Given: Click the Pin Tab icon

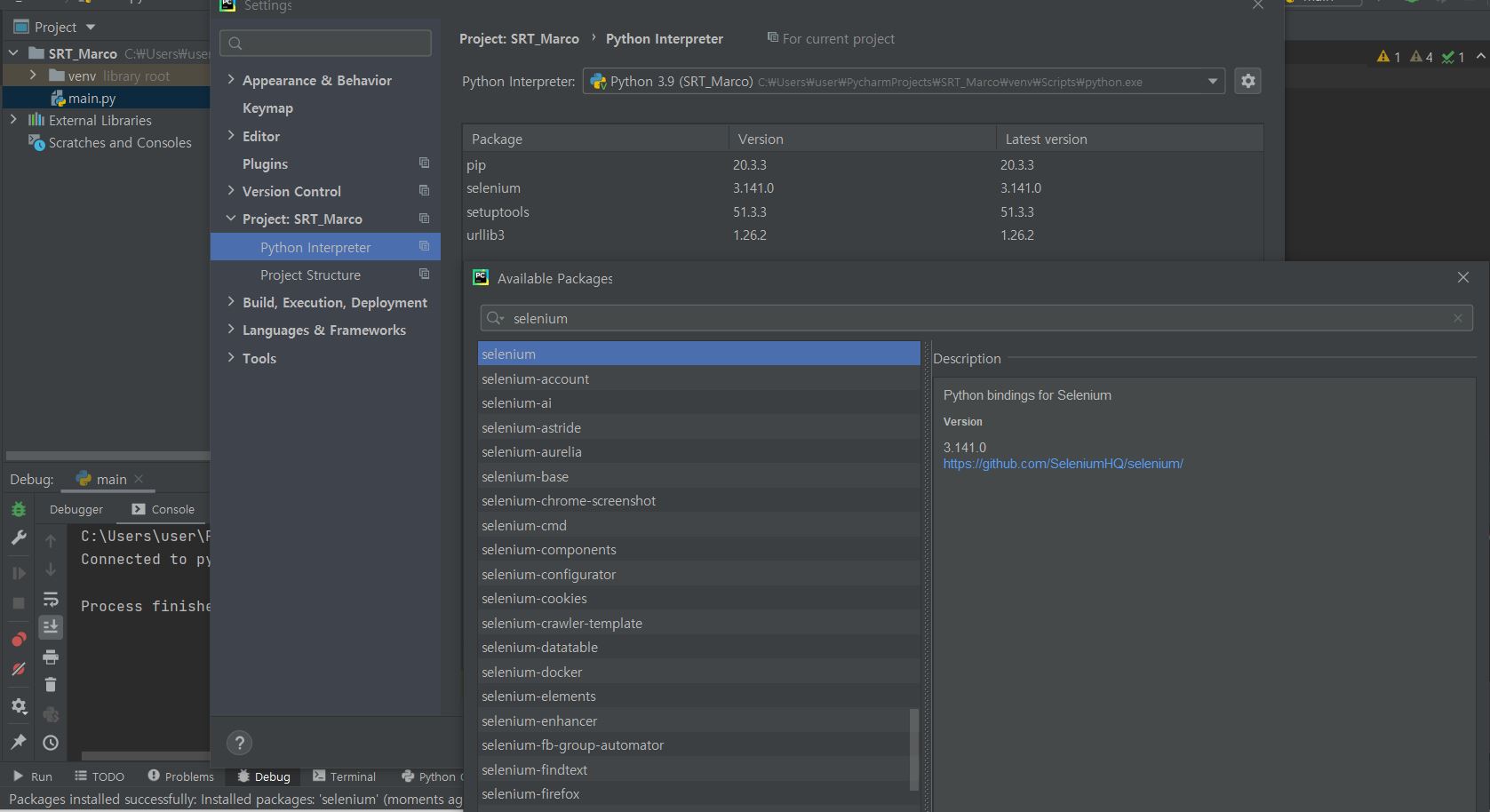Looking at the screenshot, I should [x=19, y=742].
